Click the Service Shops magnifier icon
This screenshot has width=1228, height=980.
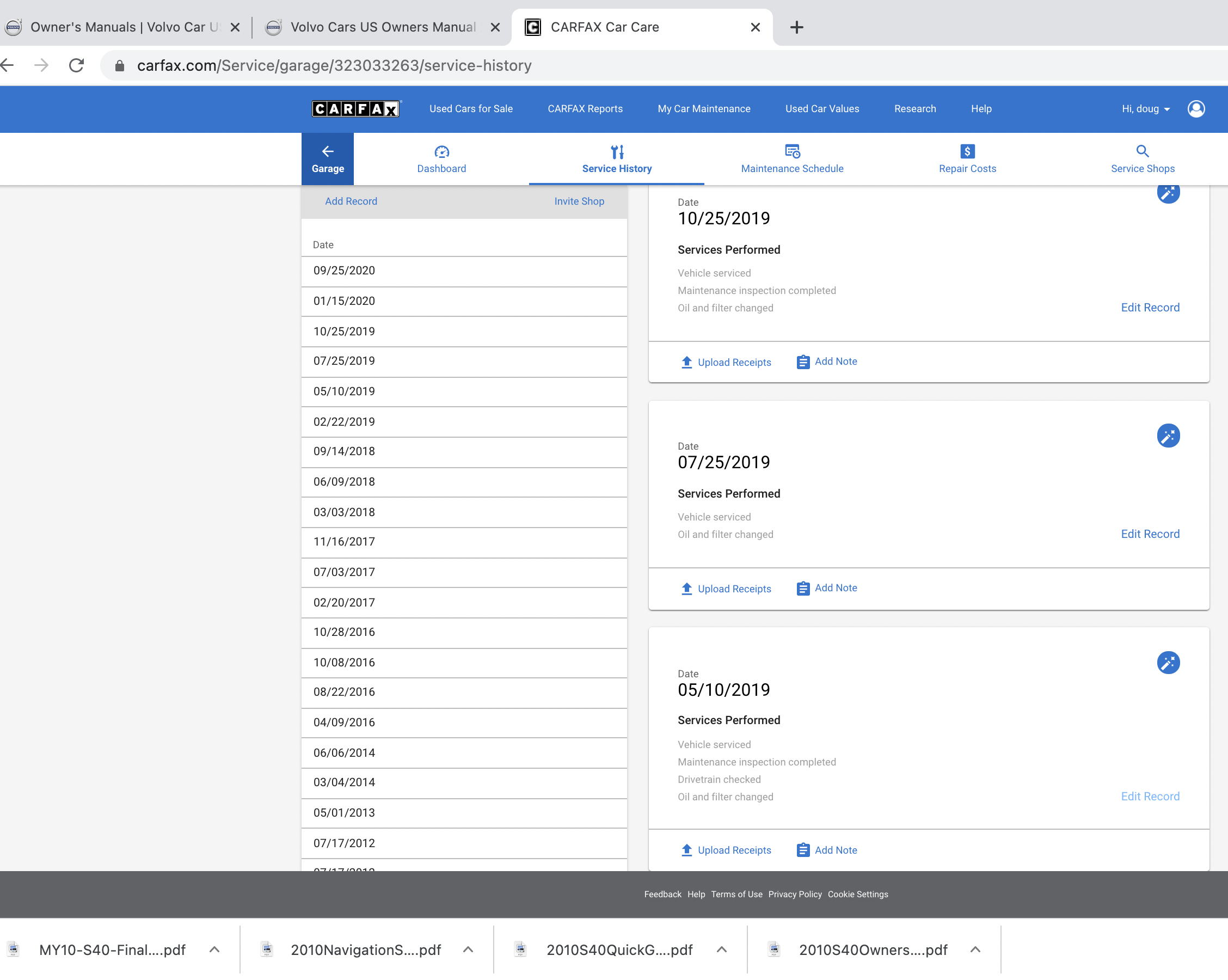(x=1143, y=151)
